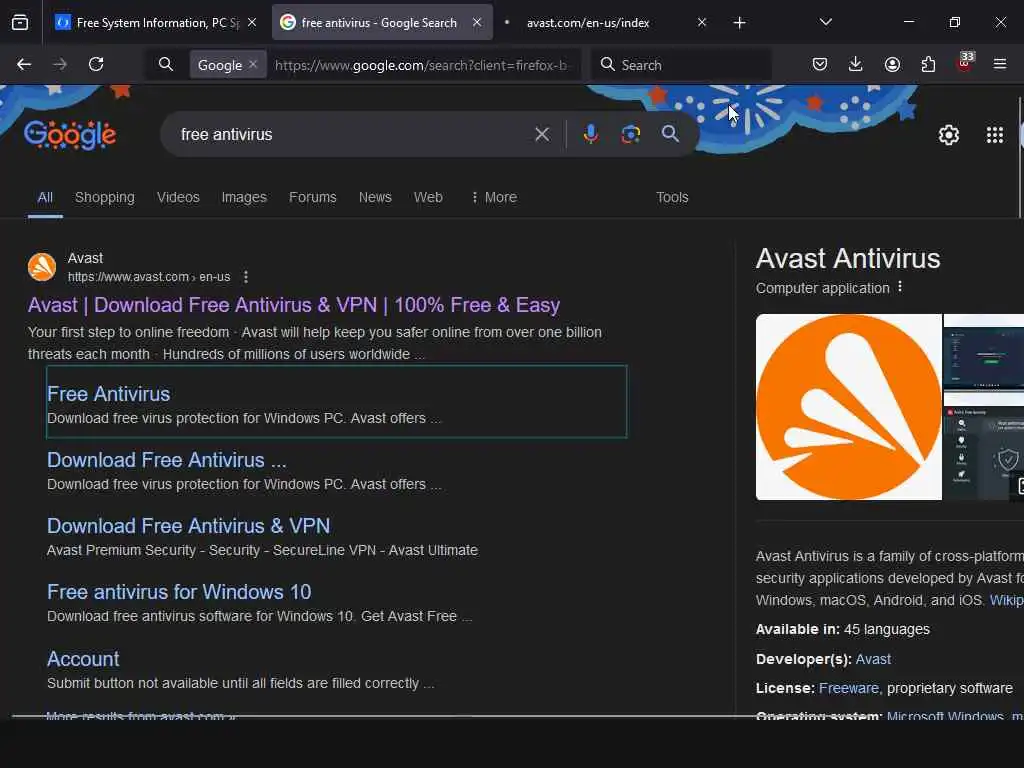This screenshot has width=1024, height=768.
Task: Open the Extensions puzzle icon
Action: tap(928, 64)
